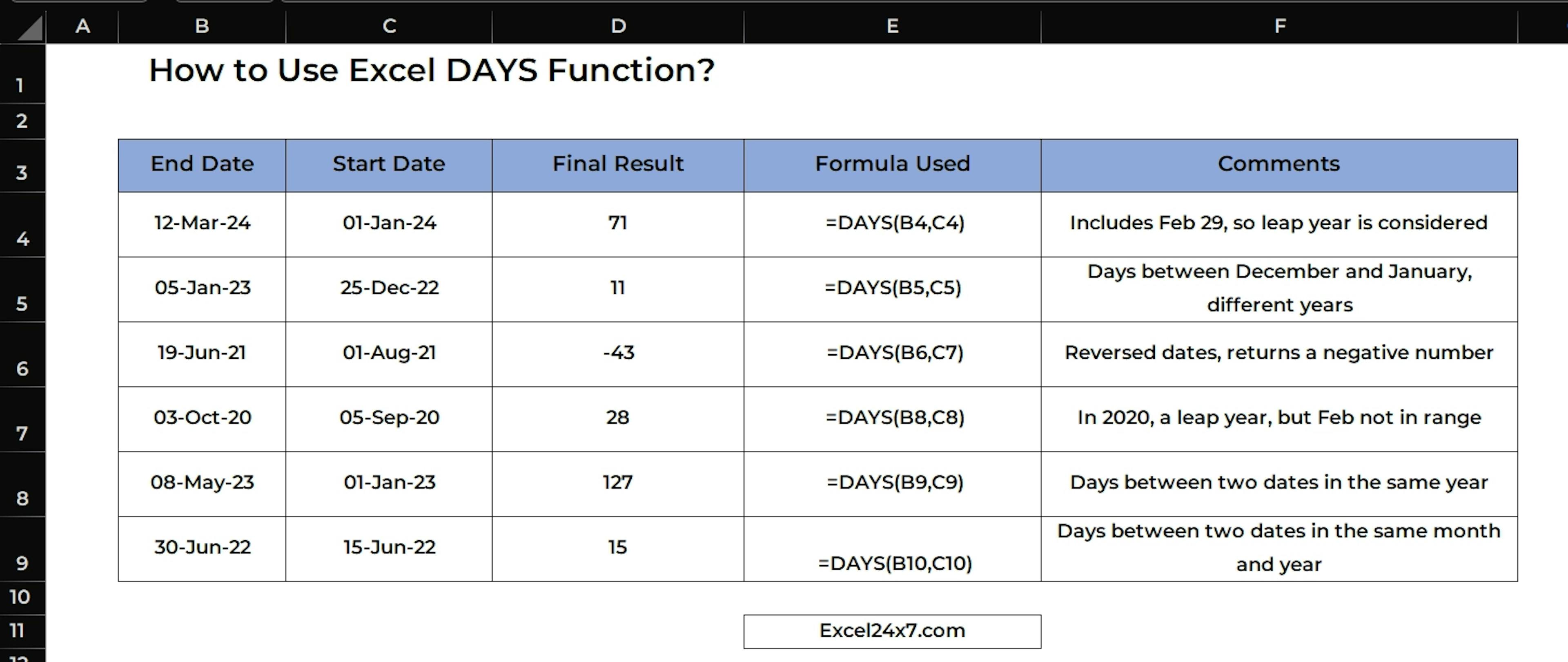The width and height of the screenshot is (1568, 662).
Task: Select the comment about reversed dates
Action: pos(1279,353)
